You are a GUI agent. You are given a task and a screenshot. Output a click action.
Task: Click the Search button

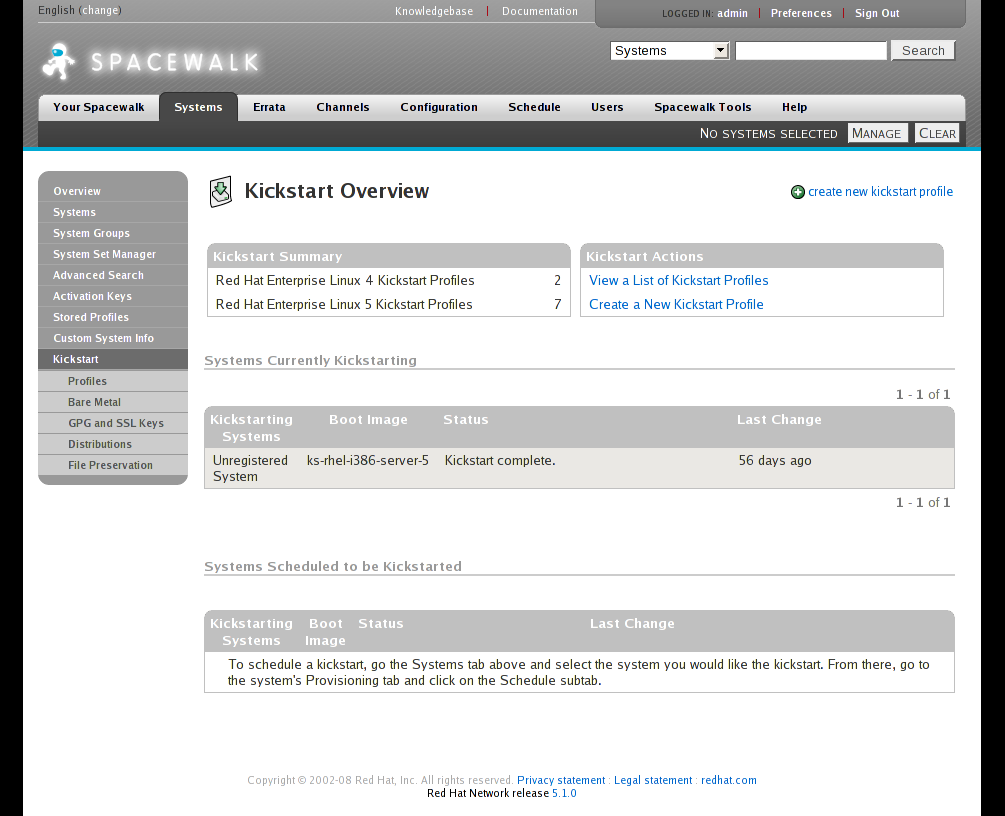click(923, 51)
